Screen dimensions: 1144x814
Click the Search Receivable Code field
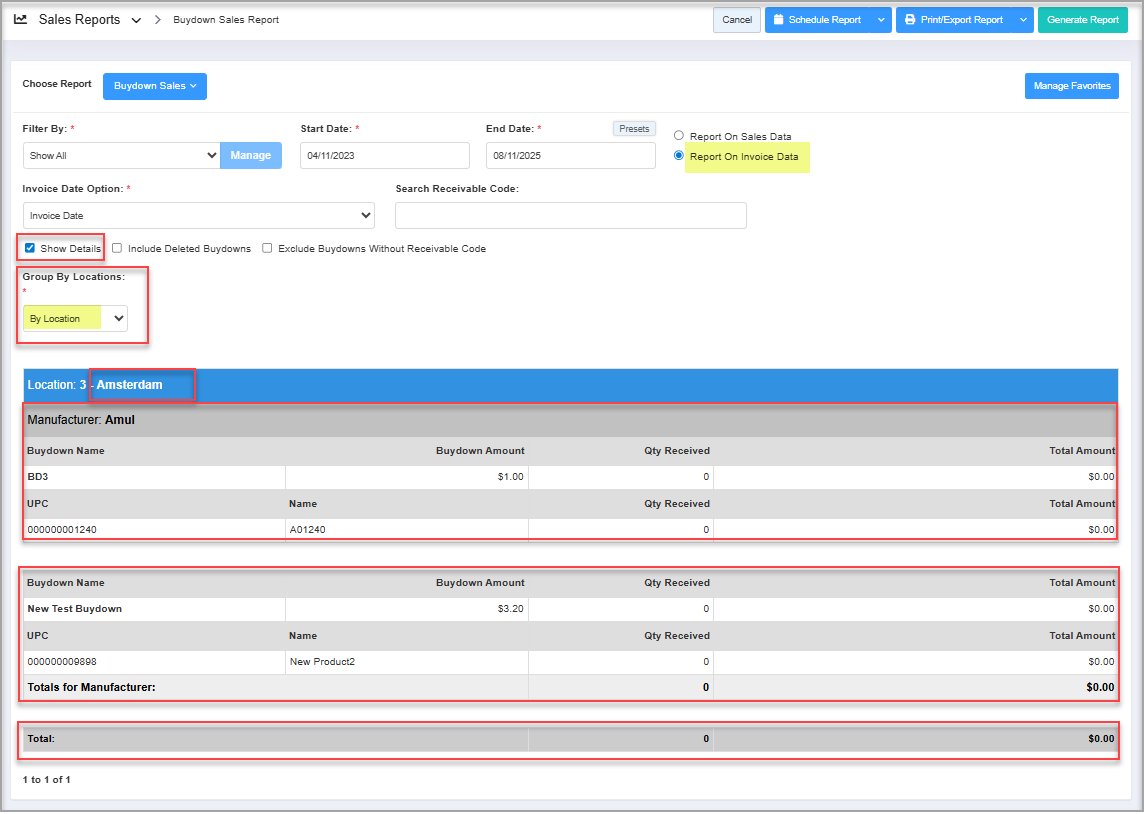click(570, 215)
